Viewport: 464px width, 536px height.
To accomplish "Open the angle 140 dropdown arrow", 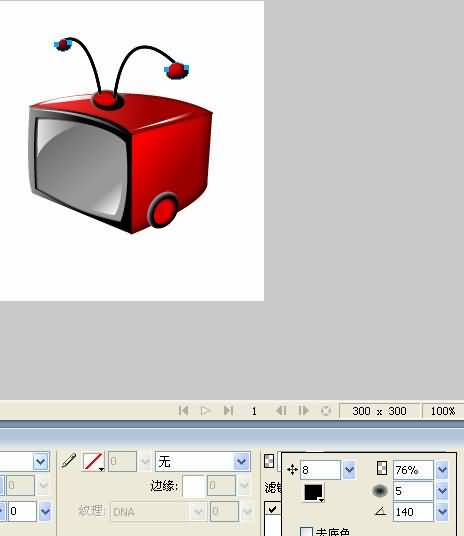I will [x=442, y=512].
